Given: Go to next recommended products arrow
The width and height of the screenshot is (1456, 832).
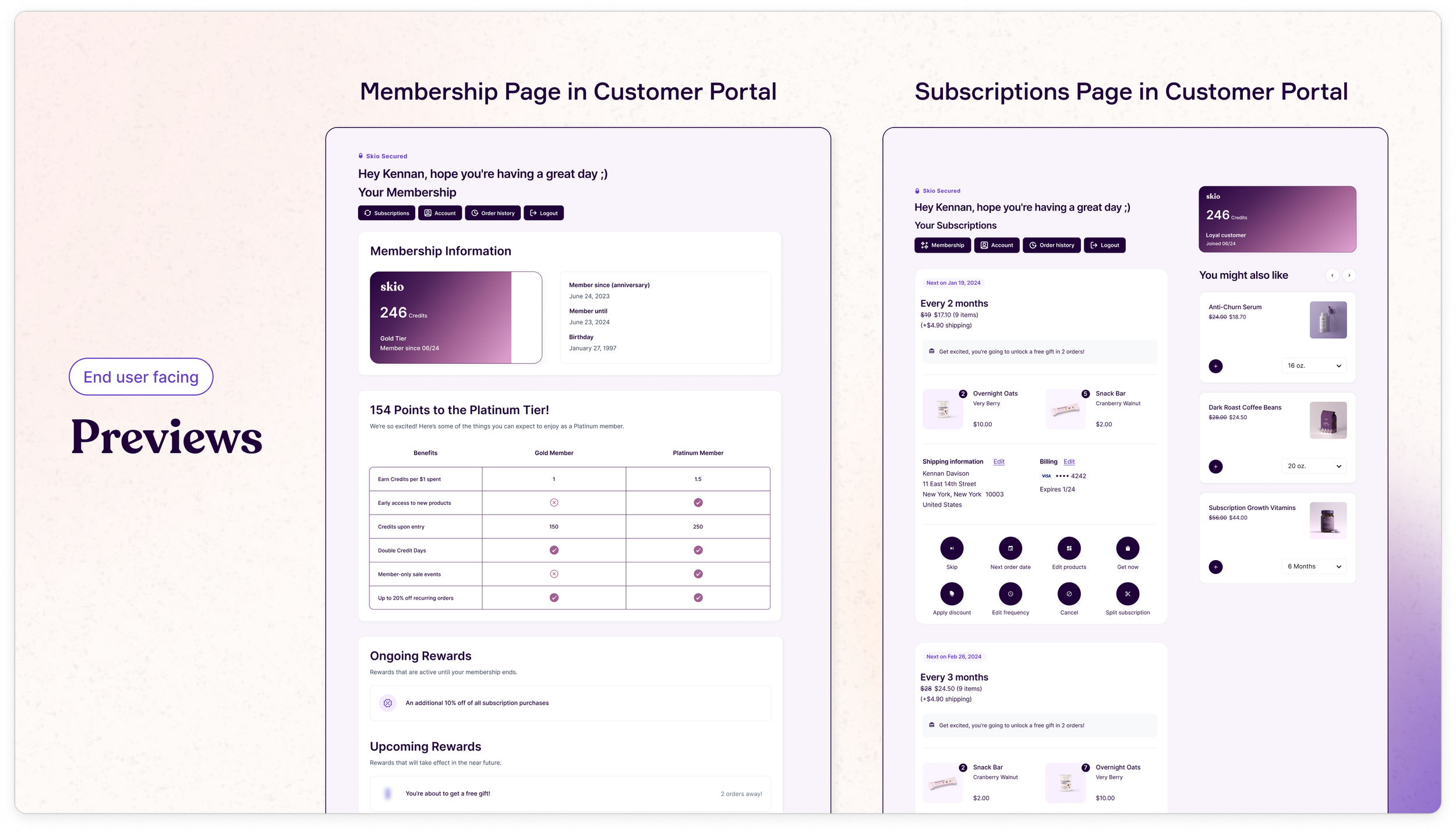Looking at the screenshot, I should [1349, 275].
